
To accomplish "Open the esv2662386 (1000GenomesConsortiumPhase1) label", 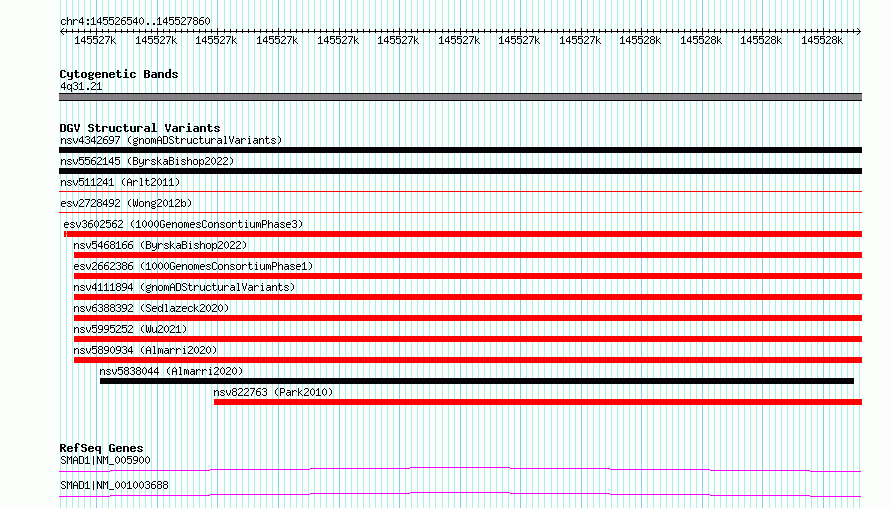I will [193, 266].
